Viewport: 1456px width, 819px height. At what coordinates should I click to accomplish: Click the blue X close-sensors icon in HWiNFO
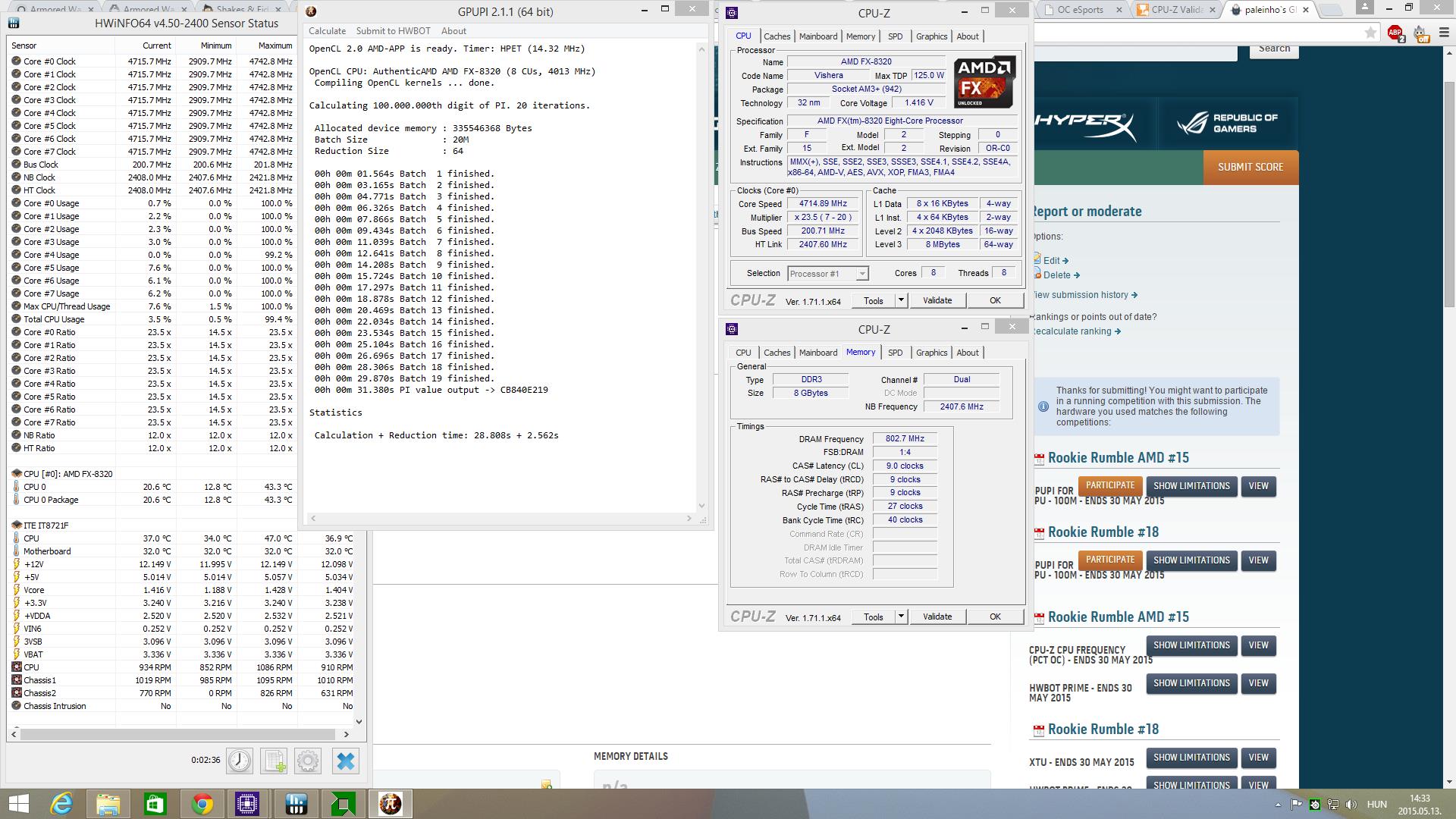(345, 761)
